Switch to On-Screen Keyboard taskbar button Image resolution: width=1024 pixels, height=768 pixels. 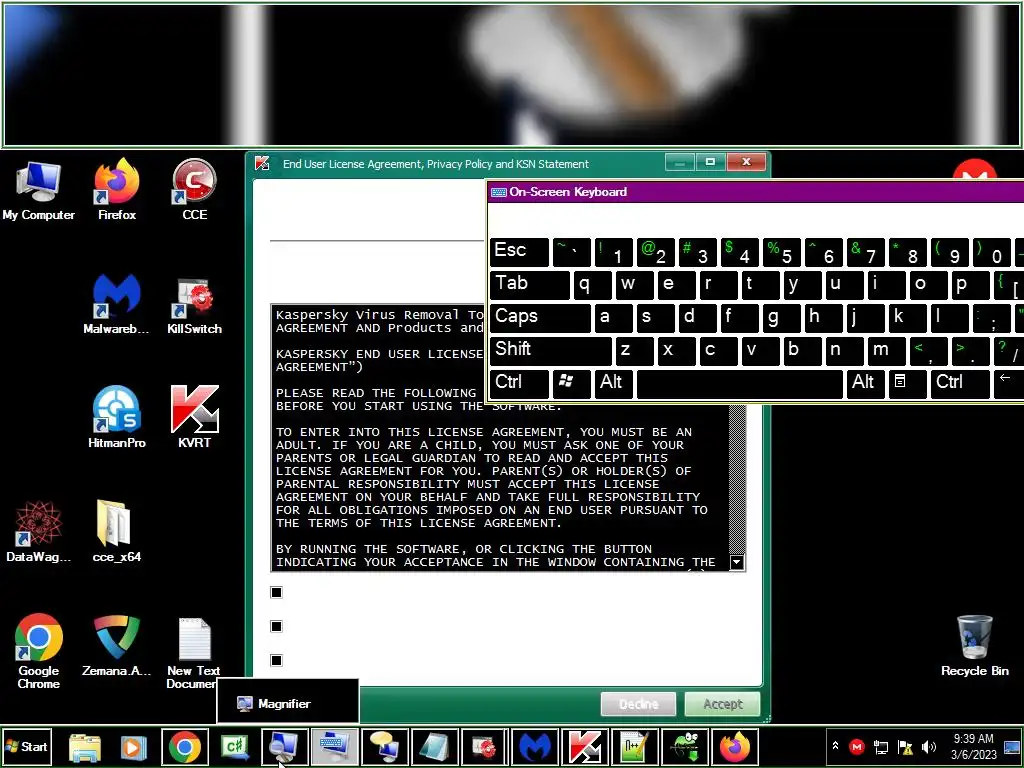pos(334,747)
